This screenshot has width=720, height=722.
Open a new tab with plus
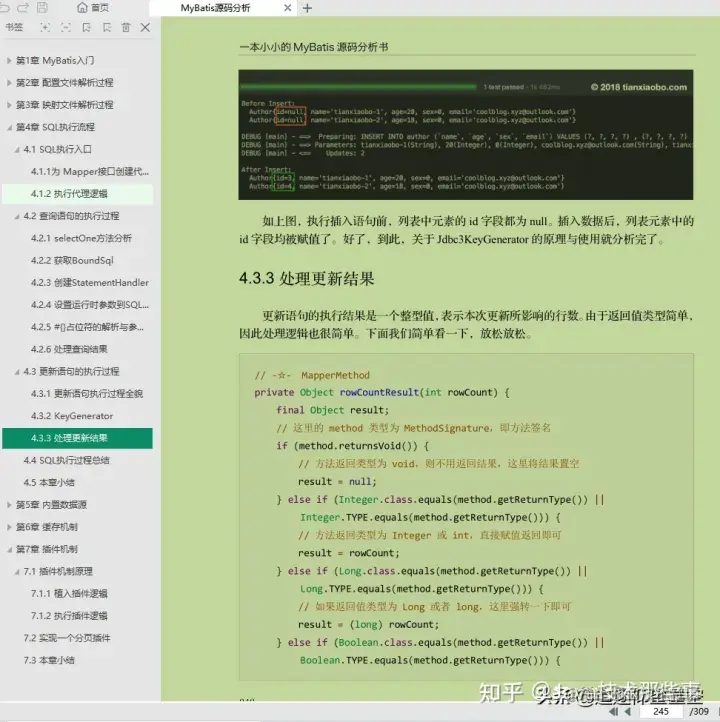coord(308,8)
